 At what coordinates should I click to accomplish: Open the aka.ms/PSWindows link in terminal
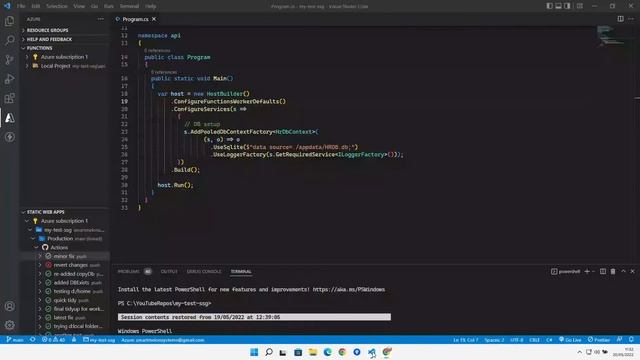(x=349, y=289)
